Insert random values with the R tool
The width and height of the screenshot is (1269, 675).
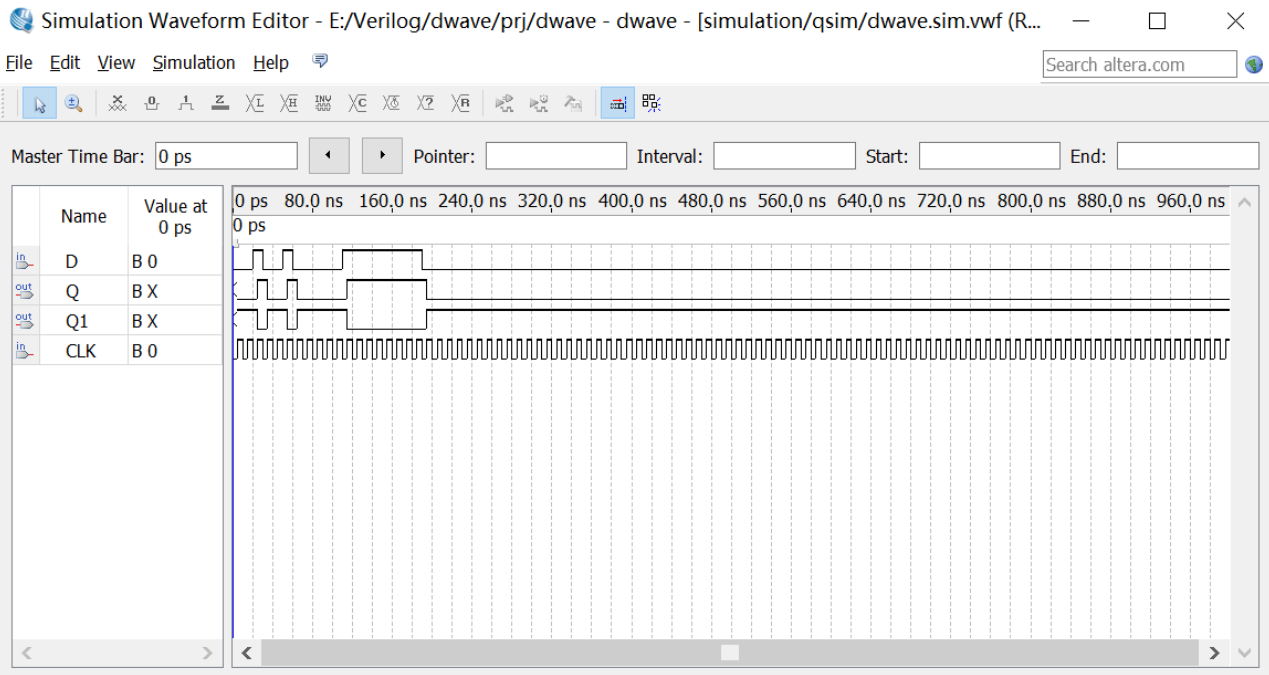[x=459, y=102]
